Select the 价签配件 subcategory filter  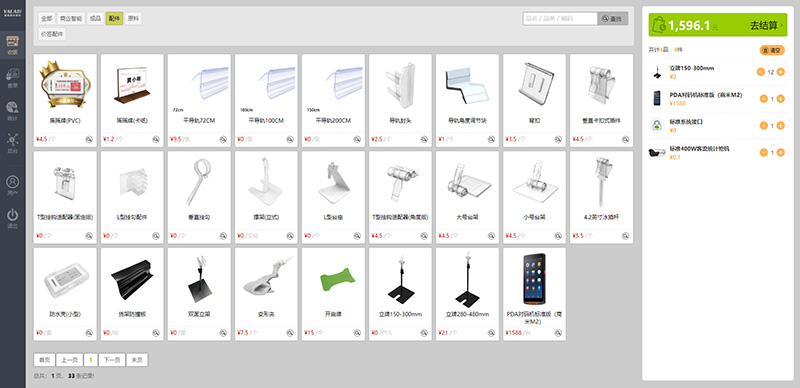click(52, 34)
